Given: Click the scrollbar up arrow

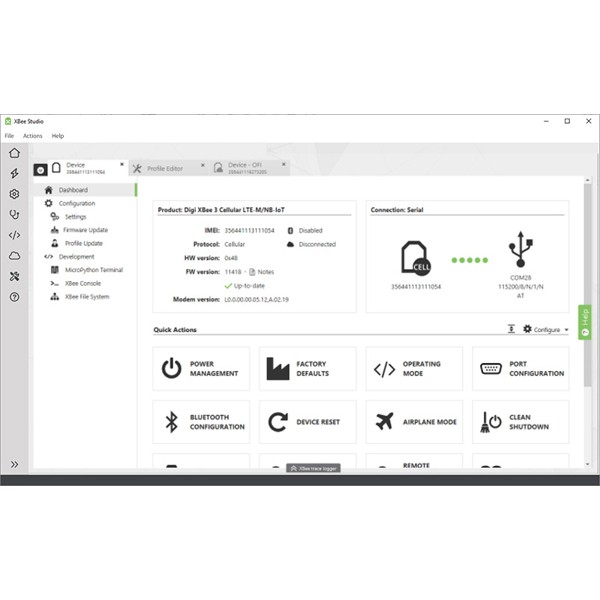Looking at the screenshot, I should 587,179.
